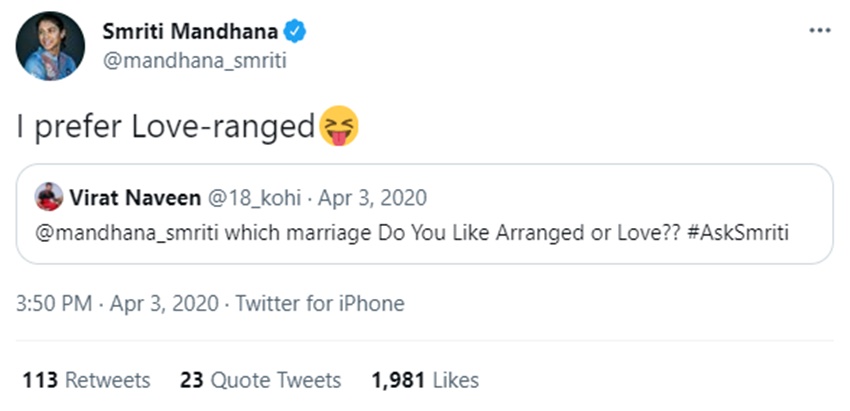Image resolution: width=850 pixels, height=411 pixels.
Task: Click the tongue-out emoji in tweet
Action: (338, 127)
